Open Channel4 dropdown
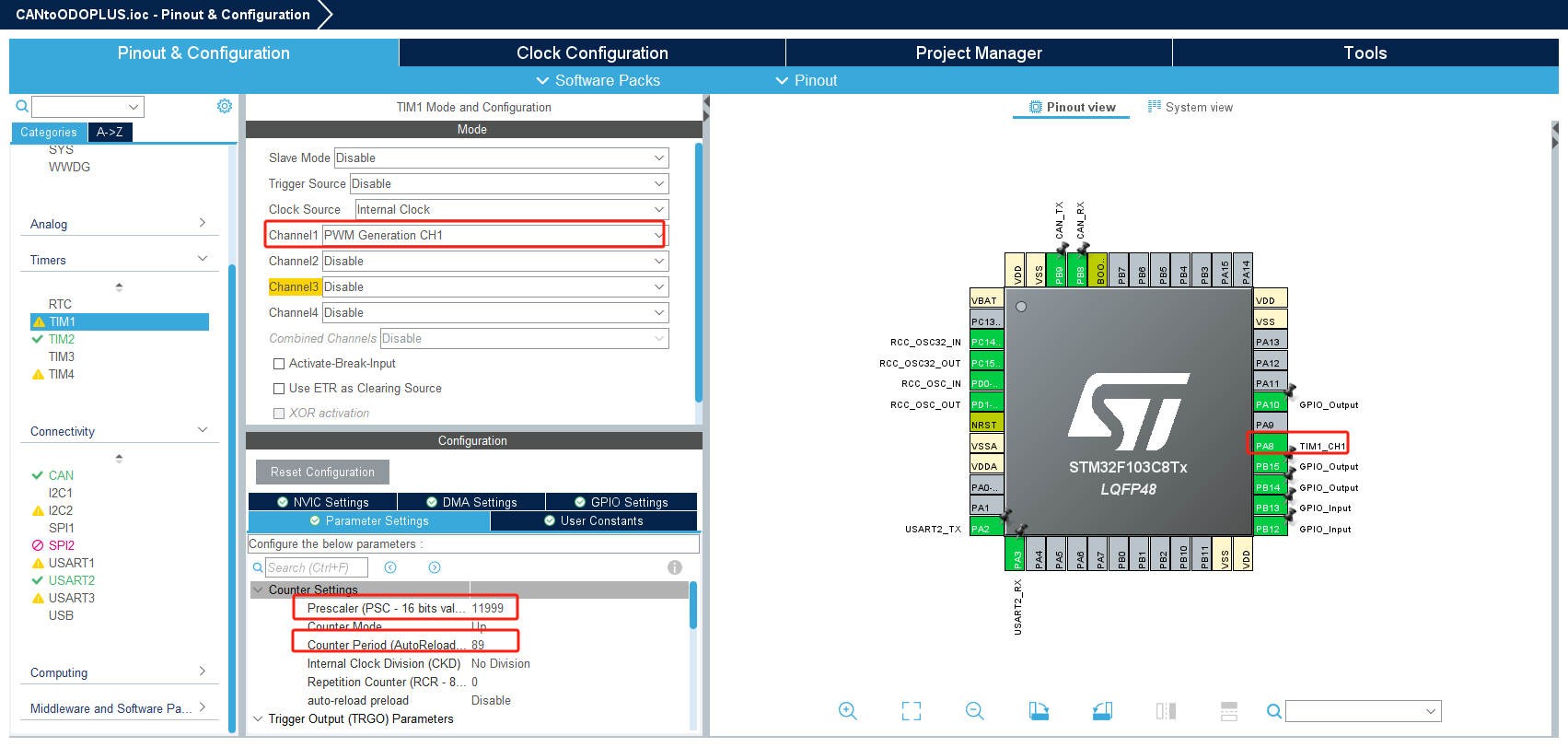This screenshot has height=747, width=1568. tap(495, 313)
